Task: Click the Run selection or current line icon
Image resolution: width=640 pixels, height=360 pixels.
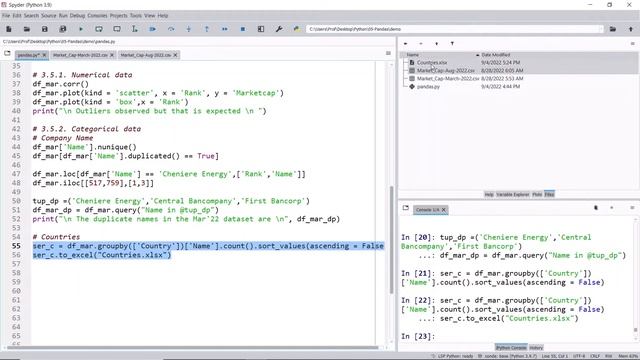Action: pyautogui.click(x=135, y=29)
